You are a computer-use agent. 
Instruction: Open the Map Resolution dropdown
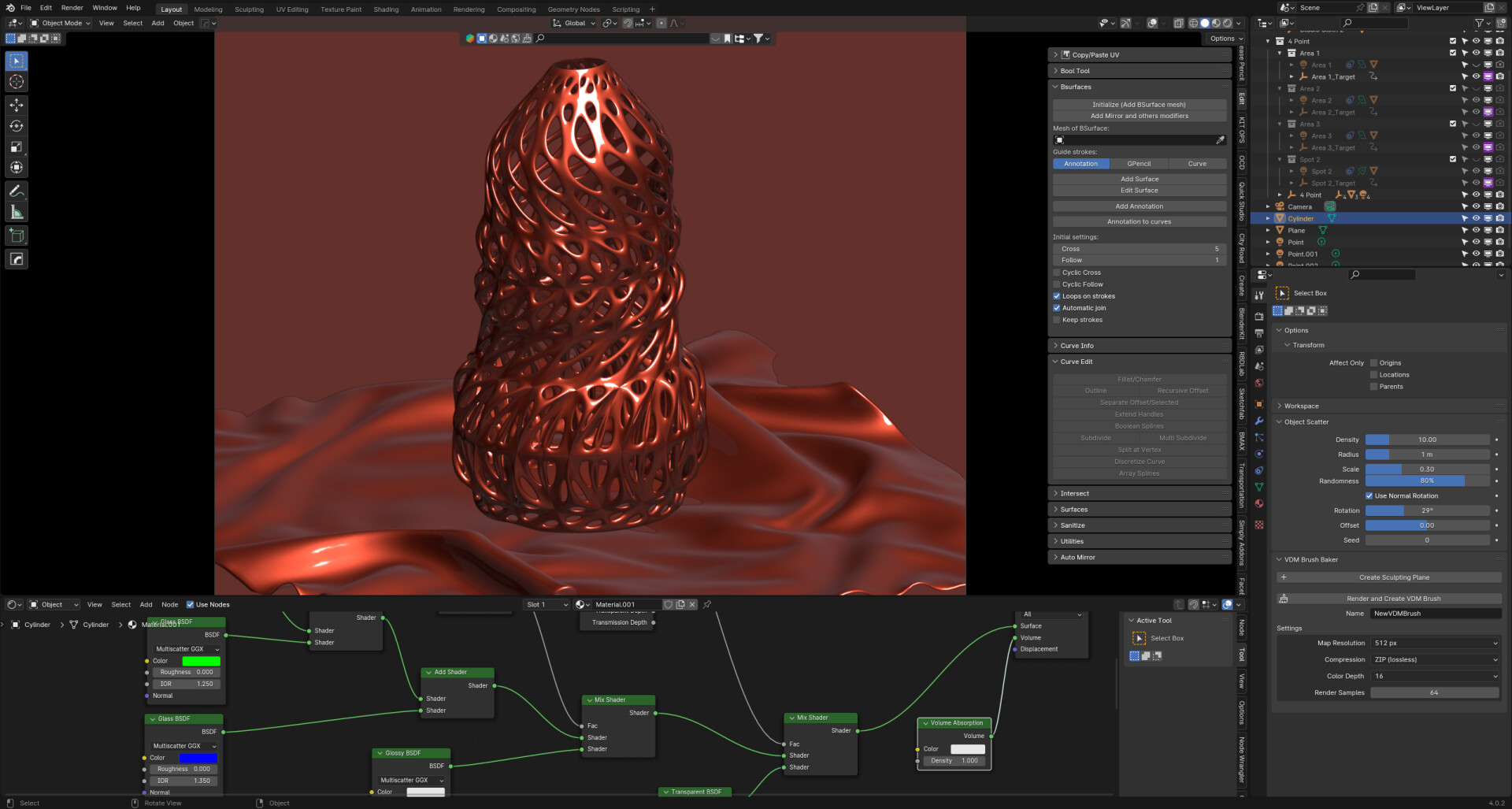tap(1435, 644)
